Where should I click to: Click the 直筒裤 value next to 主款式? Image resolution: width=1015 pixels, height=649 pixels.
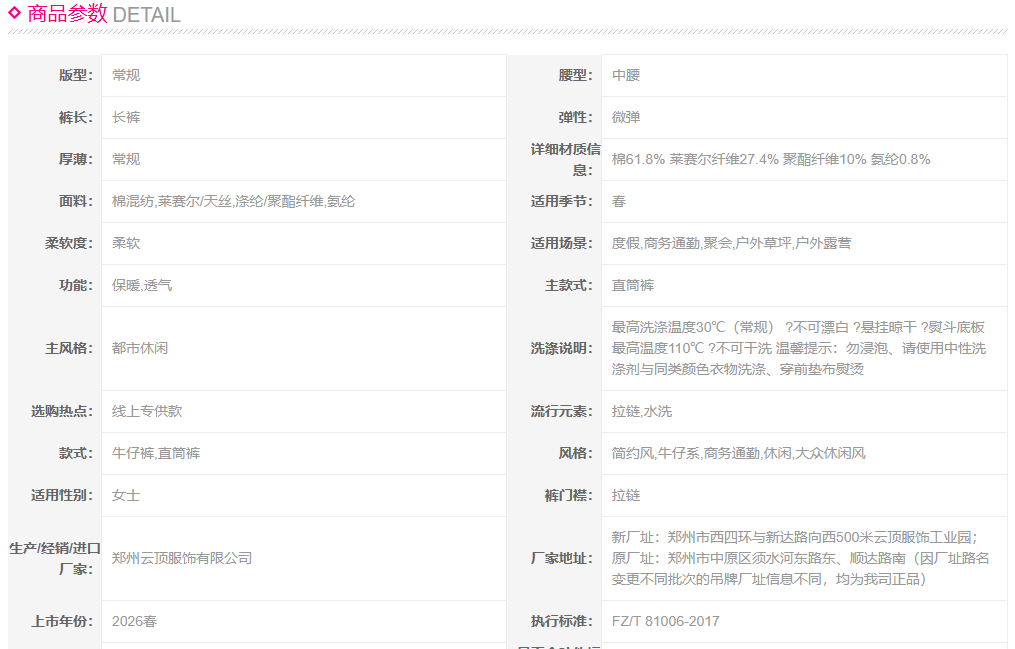point(633,285)
